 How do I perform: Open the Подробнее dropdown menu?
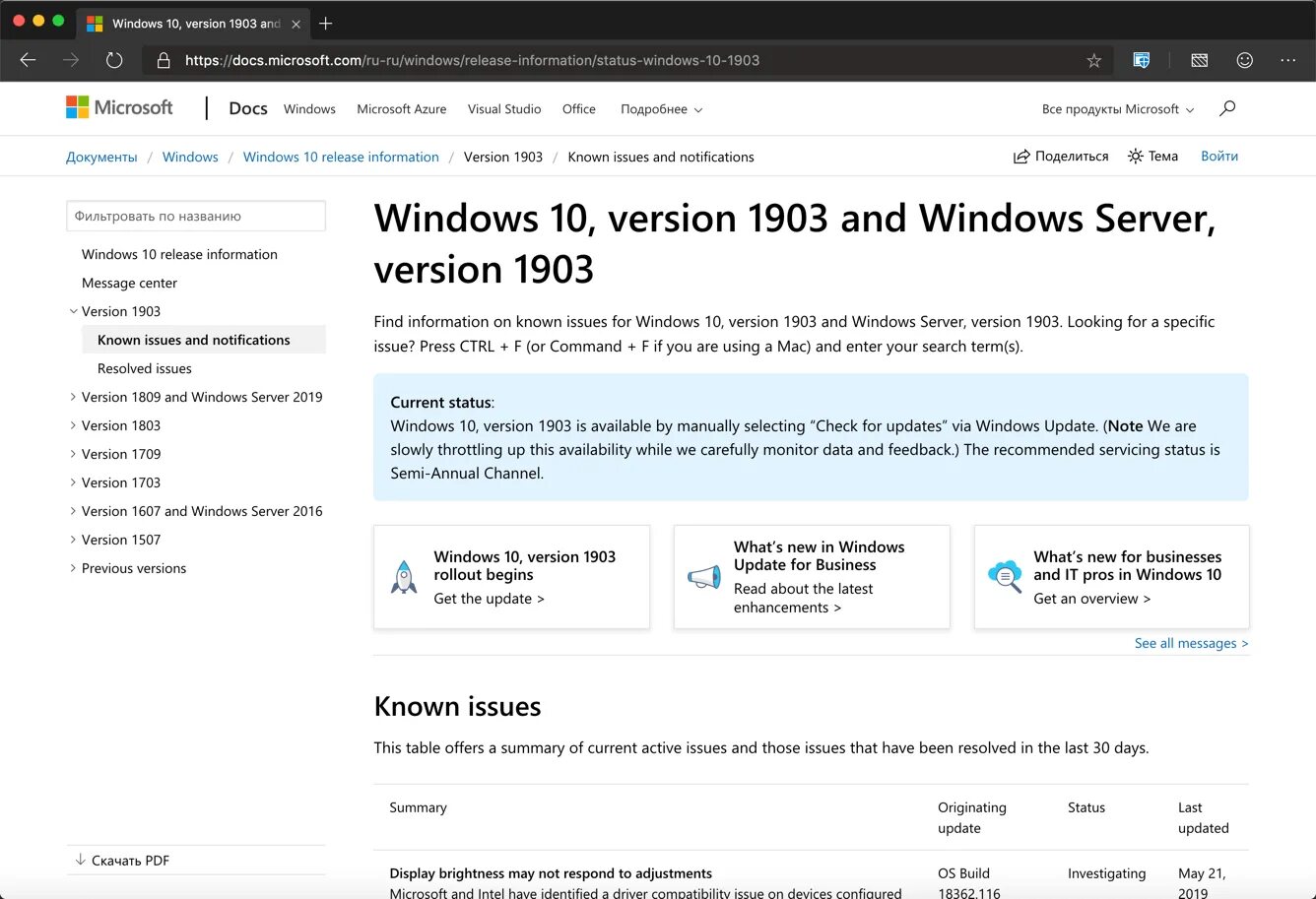click(662, 109)
